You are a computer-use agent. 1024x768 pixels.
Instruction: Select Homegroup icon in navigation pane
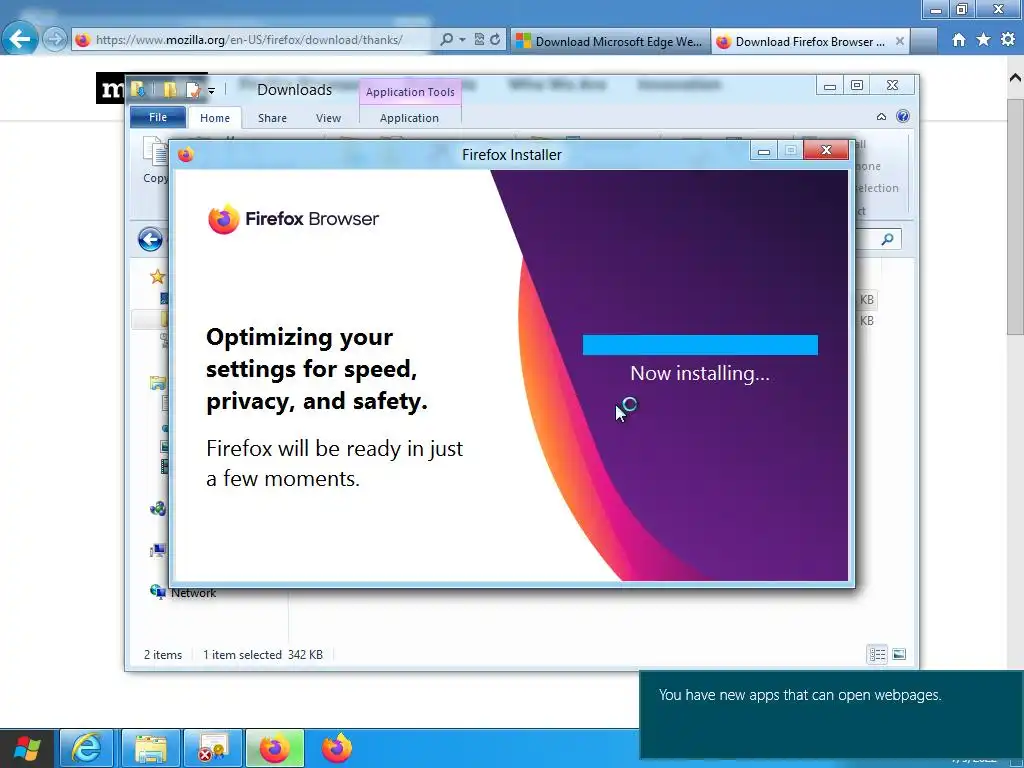[x=157, y=509]
